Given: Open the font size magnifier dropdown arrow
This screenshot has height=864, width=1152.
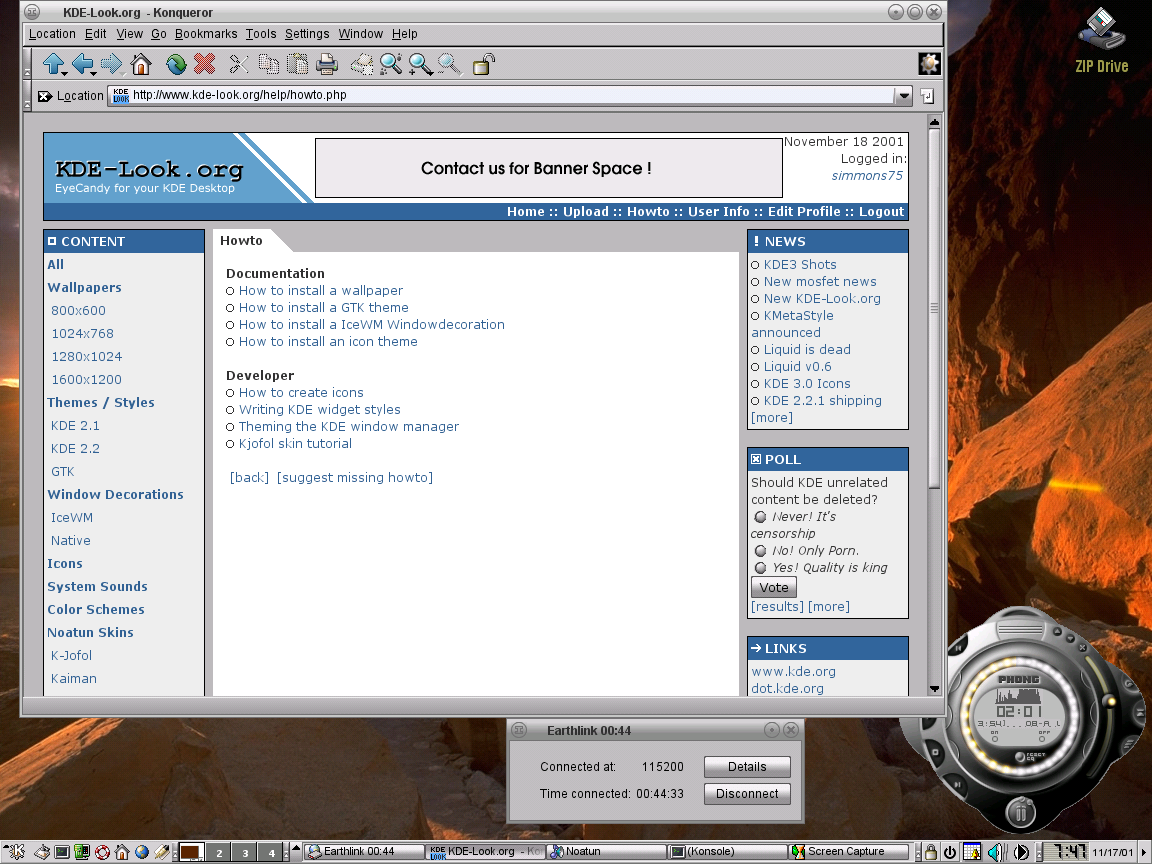Looking at the screenshot, I should pos(433,73).
